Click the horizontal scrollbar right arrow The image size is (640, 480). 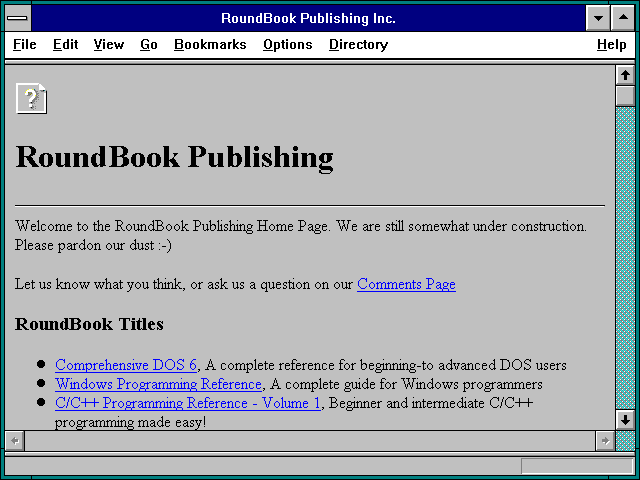coord(605,441)
